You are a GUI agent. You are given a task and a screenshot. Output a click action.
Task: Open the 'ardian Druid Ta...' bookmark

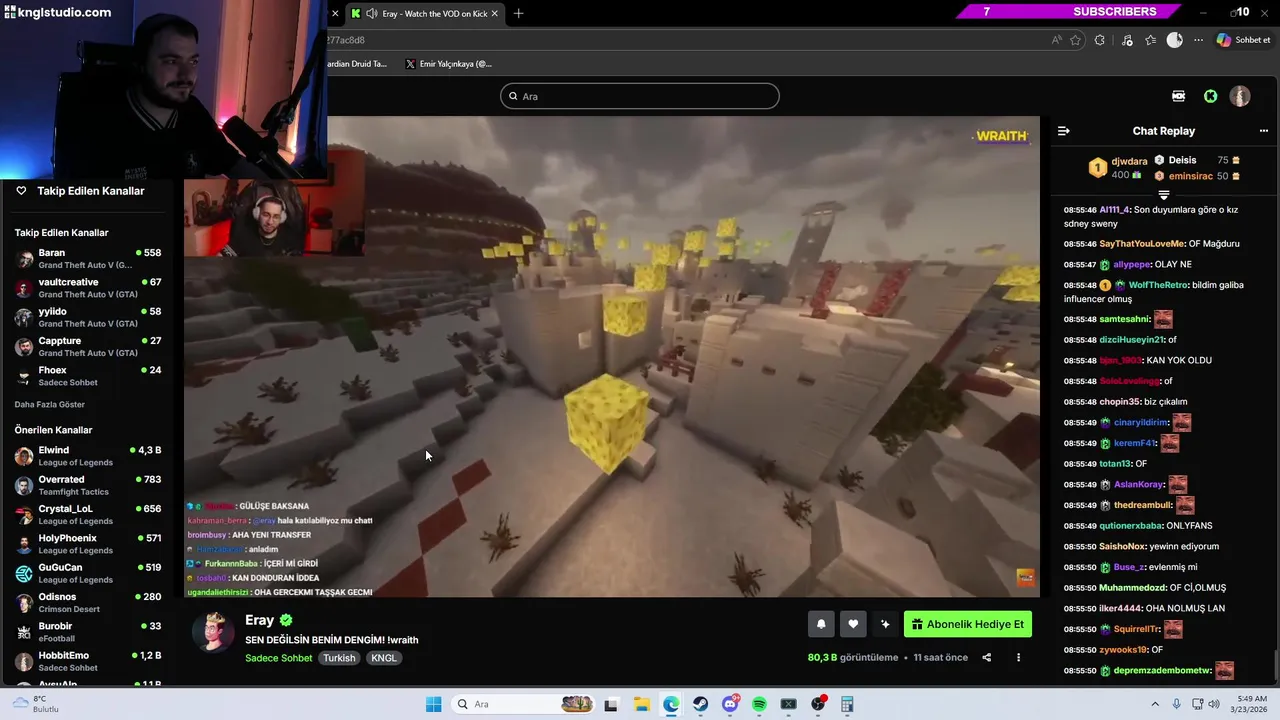pos(357,64)
